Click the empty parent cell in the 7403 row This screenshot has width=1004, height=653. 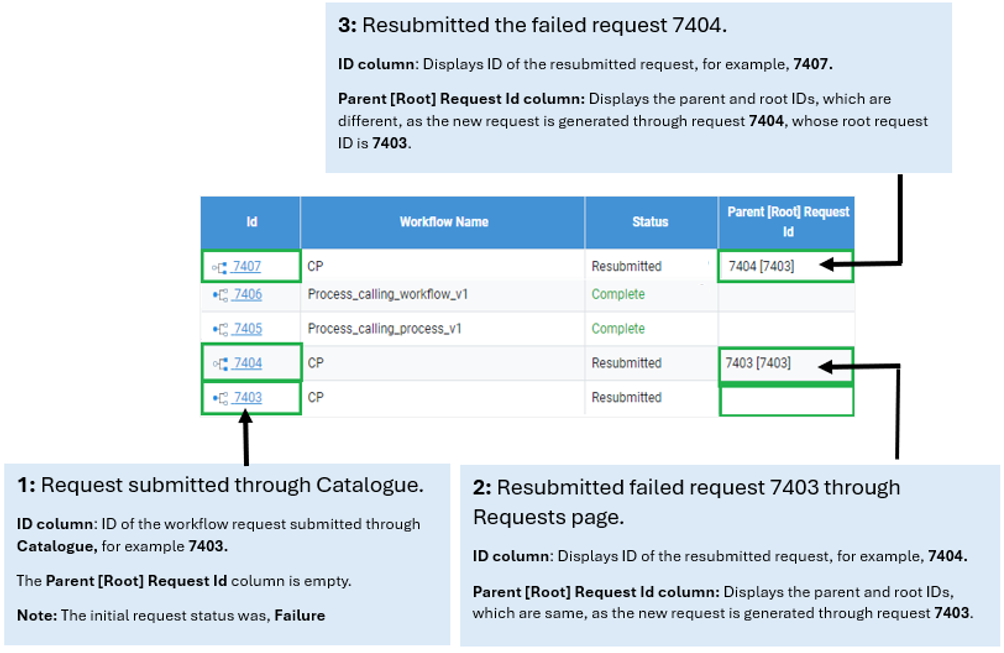786,400
